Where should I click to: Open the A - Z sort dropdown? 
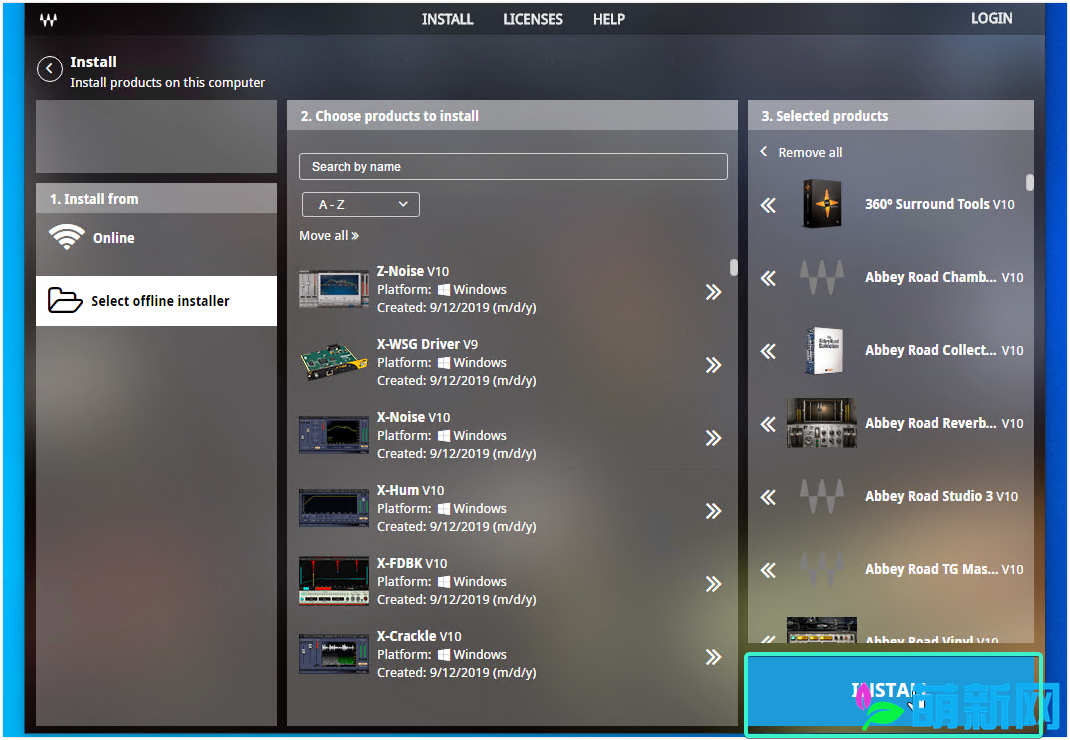(x=360, y=204)
